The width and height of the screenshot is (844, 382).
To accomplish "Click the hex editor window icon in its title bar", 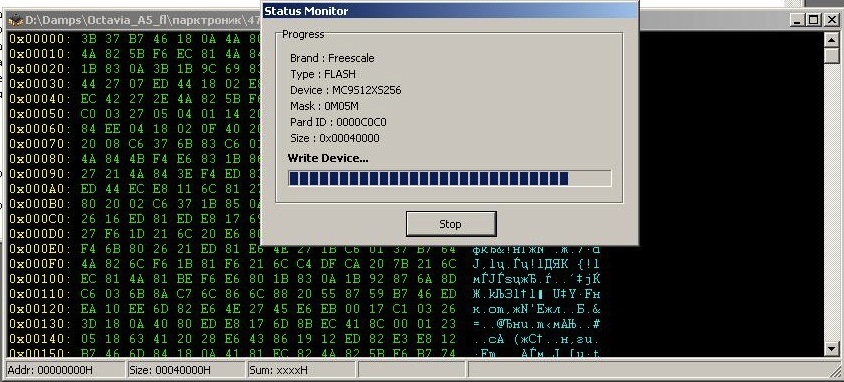I will [x=16, y=21].
